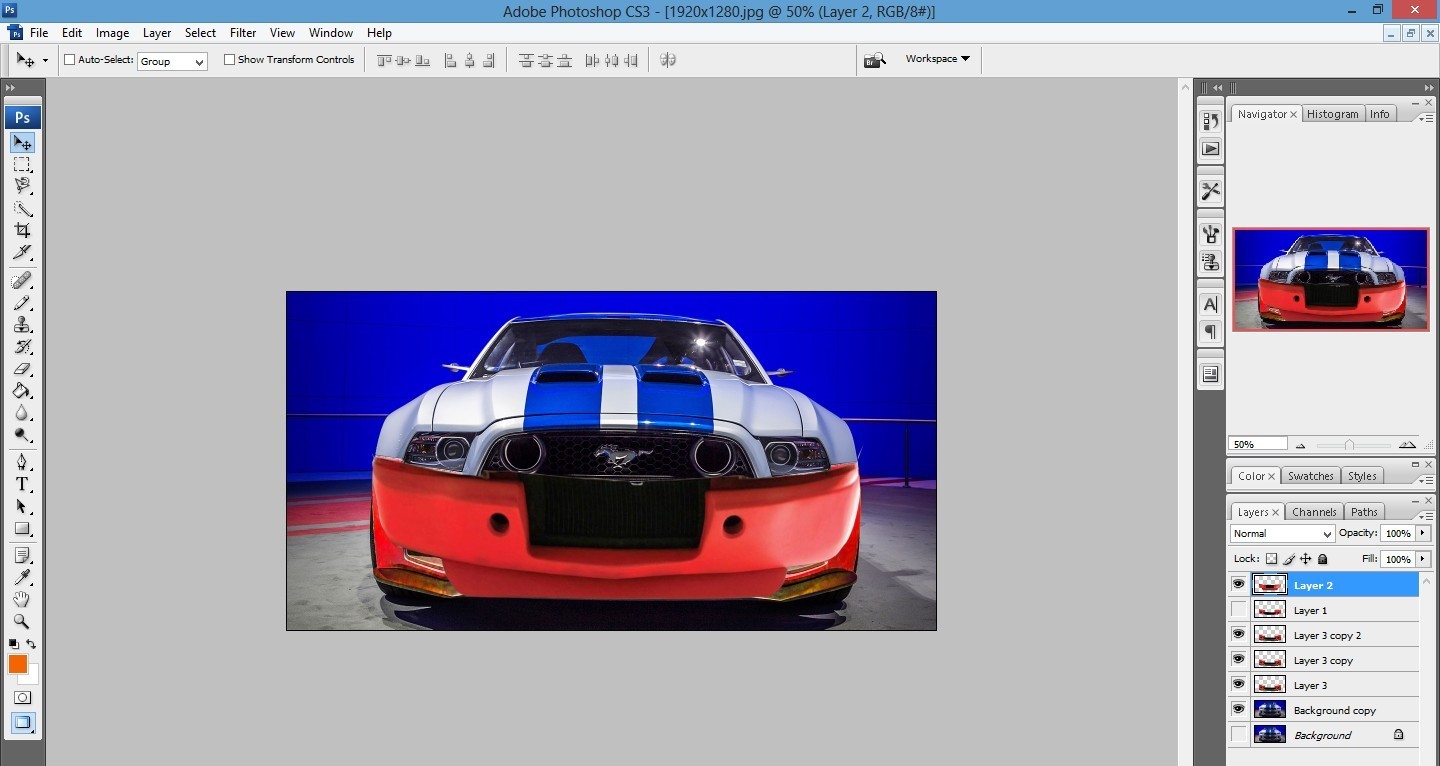
Task: Switch to the Swatches tab
Action: coord(1310,476)
